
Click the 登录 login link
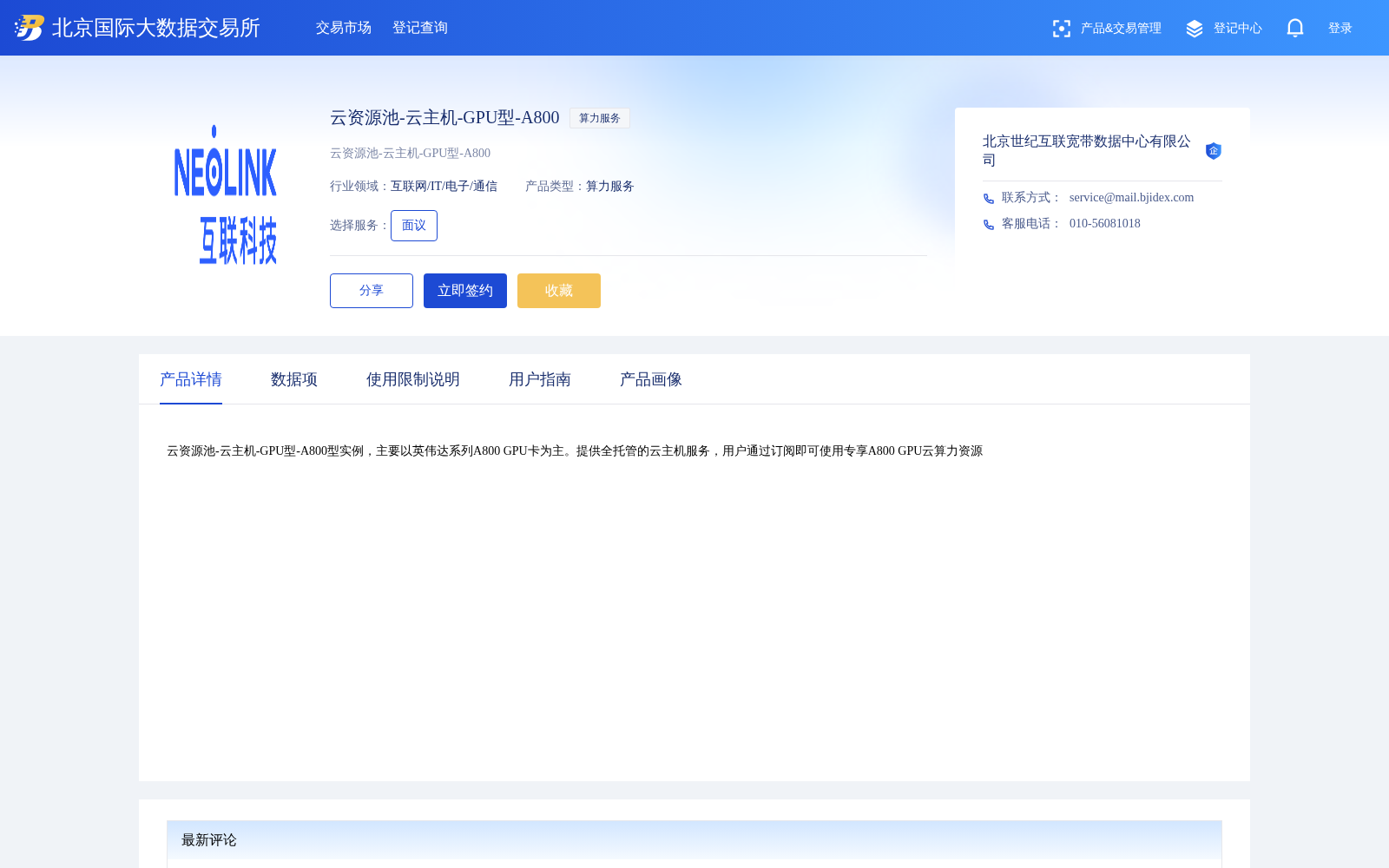(x=1340, y=29)
